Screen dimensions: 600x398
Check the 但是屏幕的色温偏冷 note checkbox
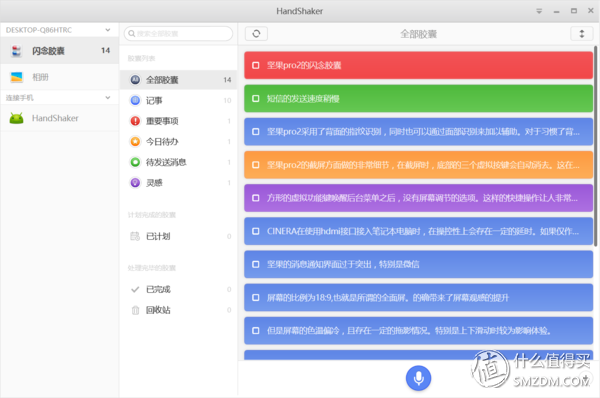tap(256, 331)
